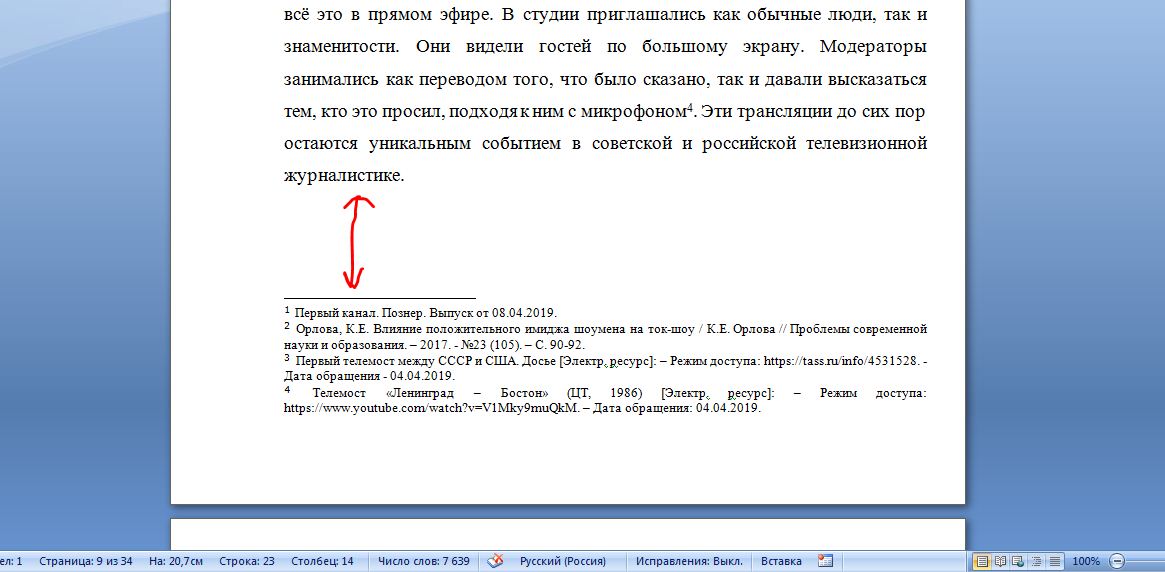
Task: Click the spelling check icon in status bar
Action: pyautogui.click(x=496, y=561)
